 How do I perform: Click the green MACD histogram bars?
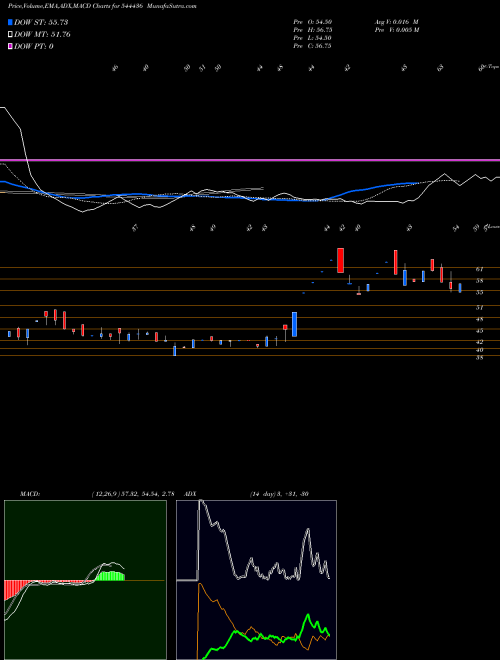click(x=110, y=576)
